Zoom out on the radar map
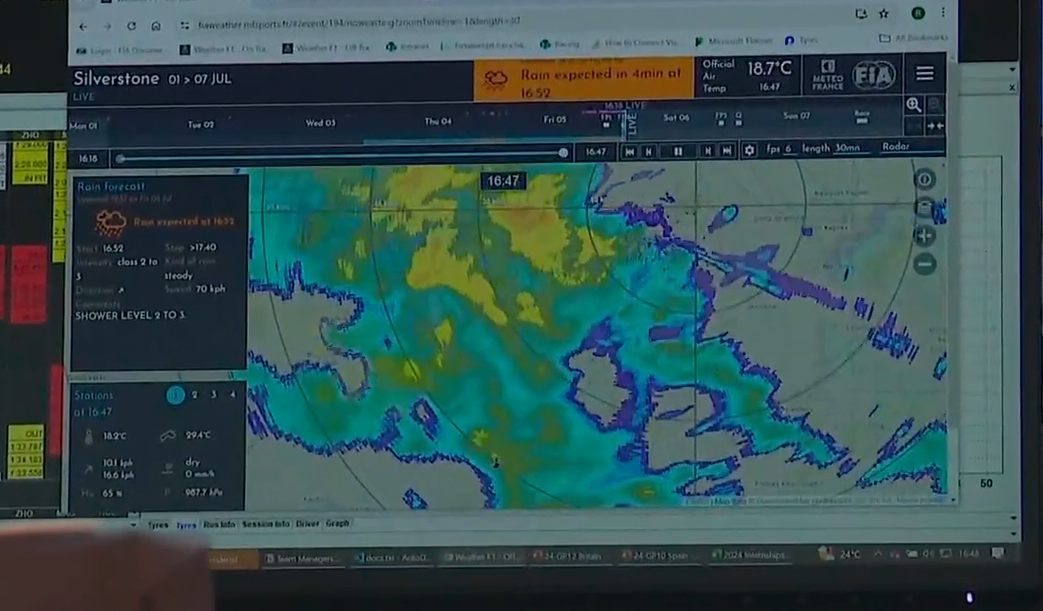Image resolution: width=1043 pixels, height=611 pixels. click(x=925, y=264)
